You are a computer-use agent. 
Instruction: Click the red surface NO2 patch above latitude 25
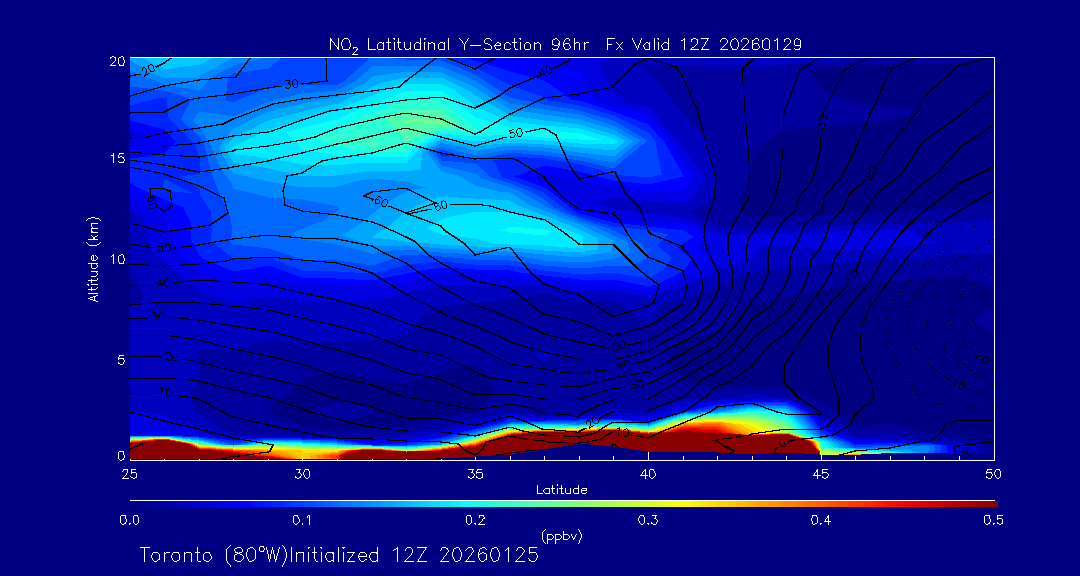150,448
